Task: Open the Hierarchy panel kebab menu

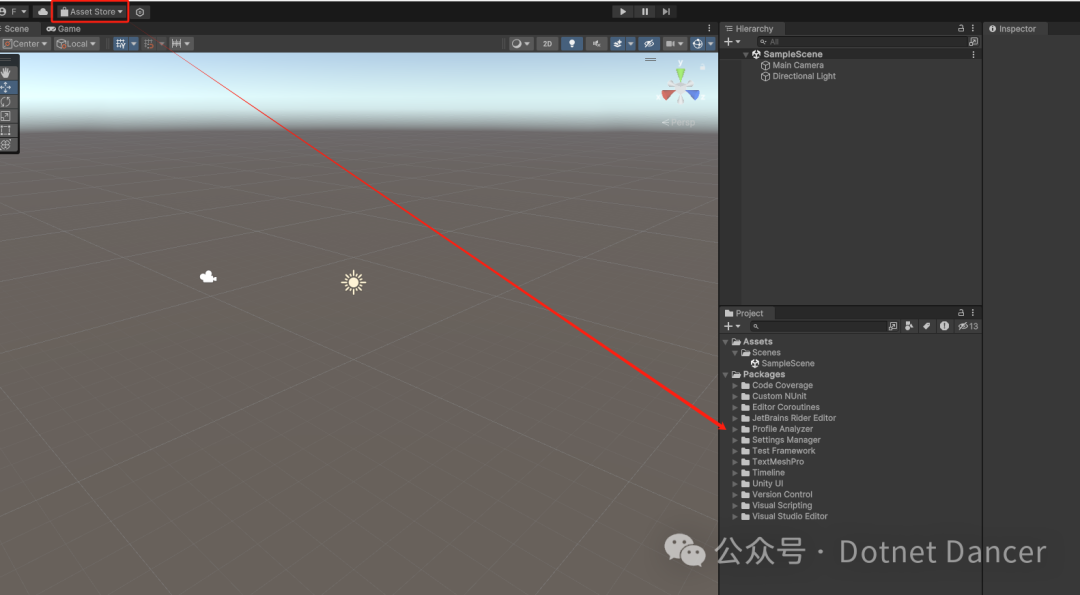Action: pos(973,28)
